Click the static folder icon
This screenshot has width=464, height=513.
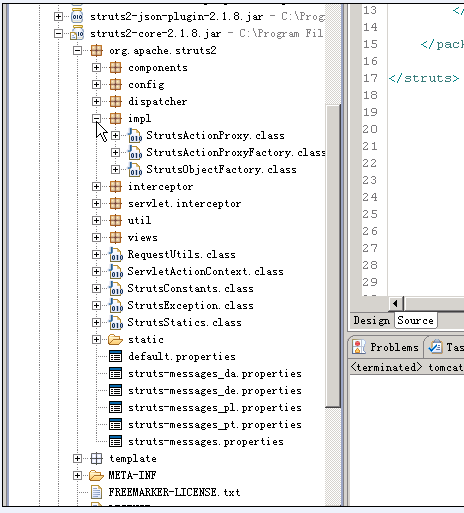click(x=115, y=339)
